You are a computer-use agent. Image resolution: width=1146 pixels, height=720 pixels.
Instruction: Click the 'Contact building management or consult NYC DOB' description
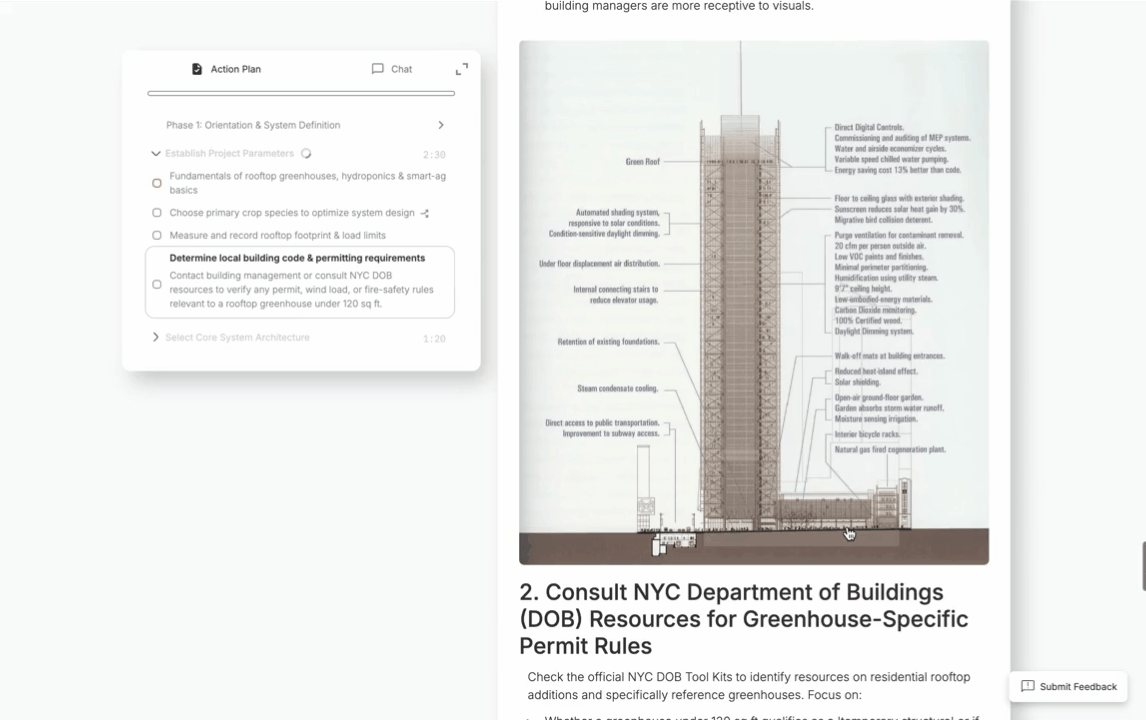[x=302, y=289]
